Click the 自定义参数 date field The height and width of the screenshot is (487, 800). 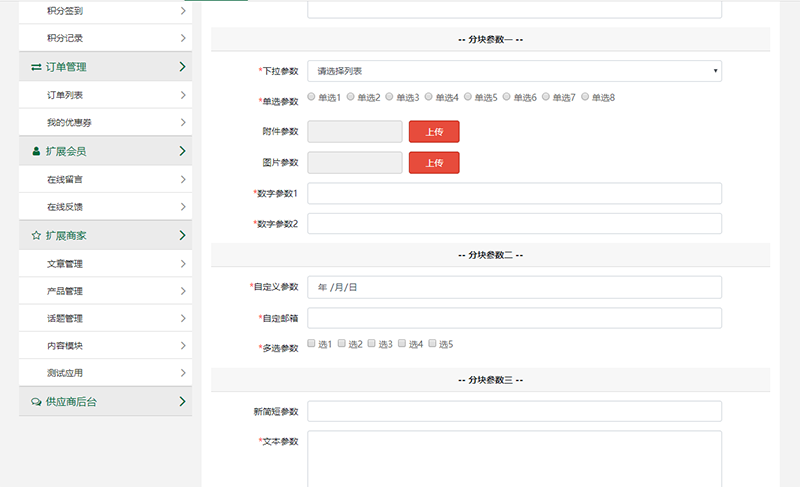pos(514,287)
